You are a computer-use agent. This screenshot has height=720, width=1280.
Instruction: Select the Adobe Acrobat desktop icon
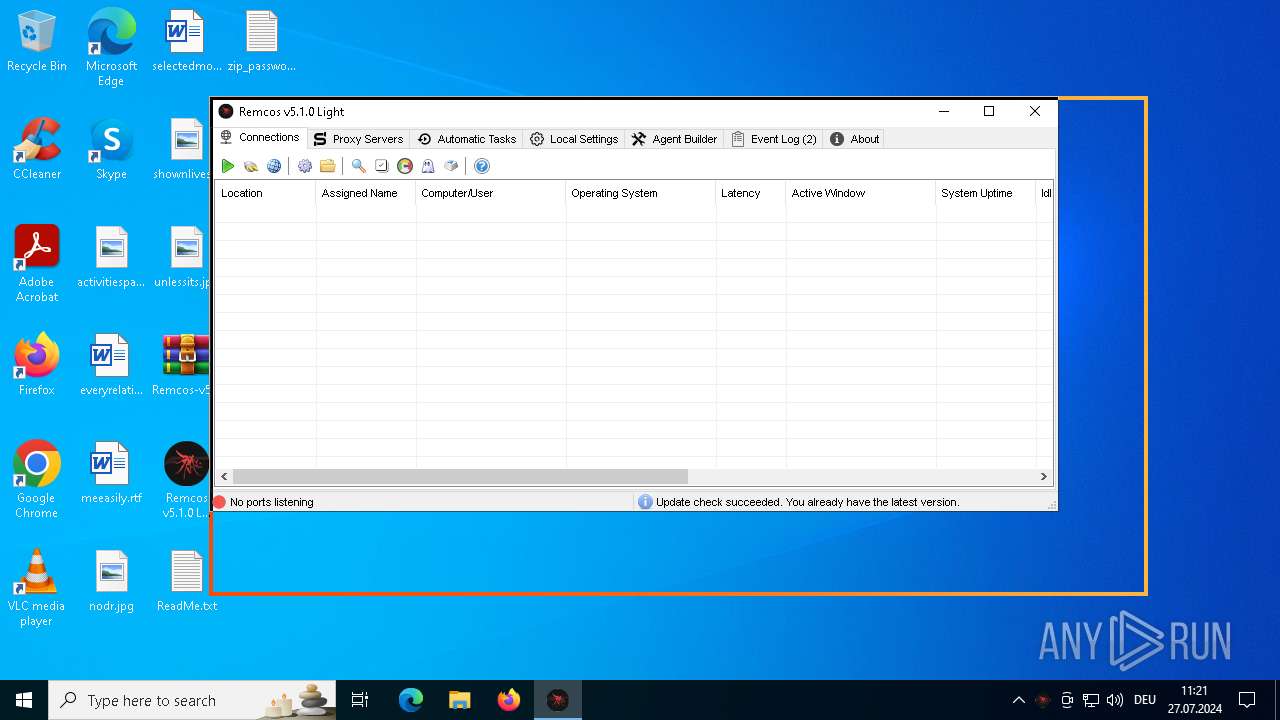point(37,264)
